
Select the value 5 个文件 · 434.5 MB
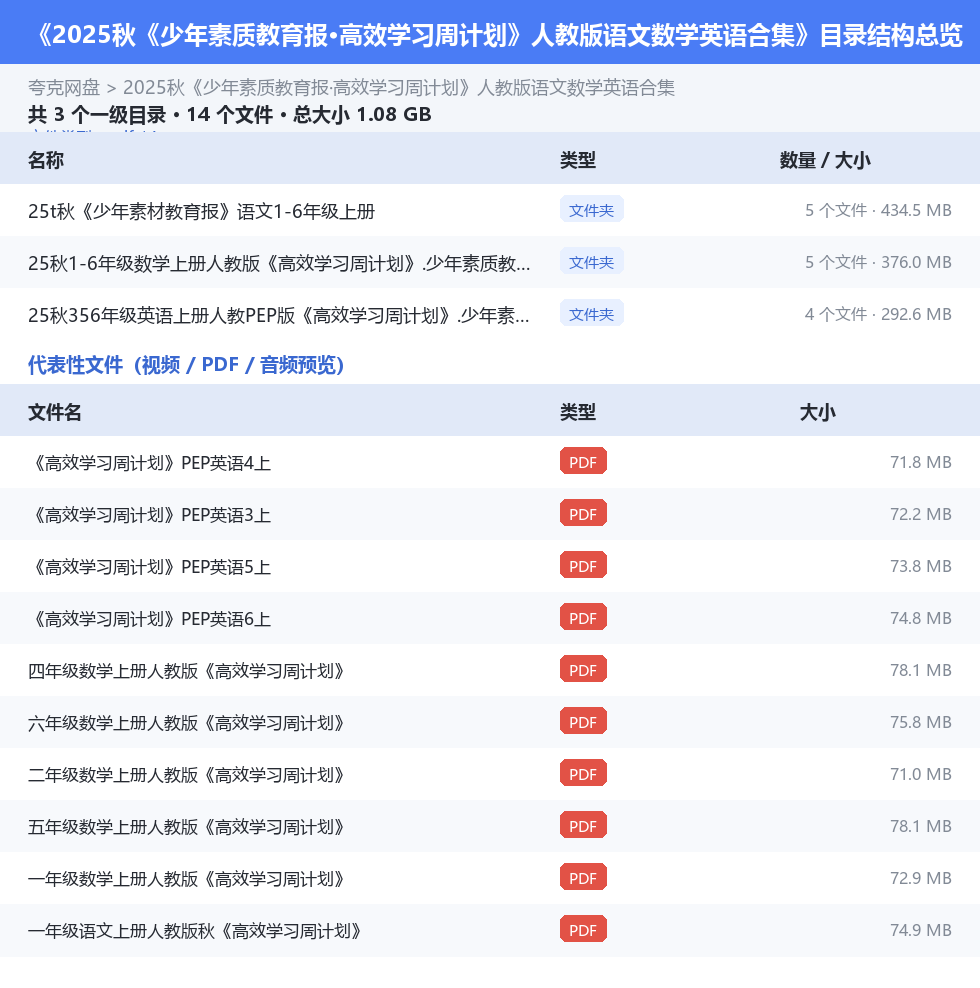click(878, 210)
